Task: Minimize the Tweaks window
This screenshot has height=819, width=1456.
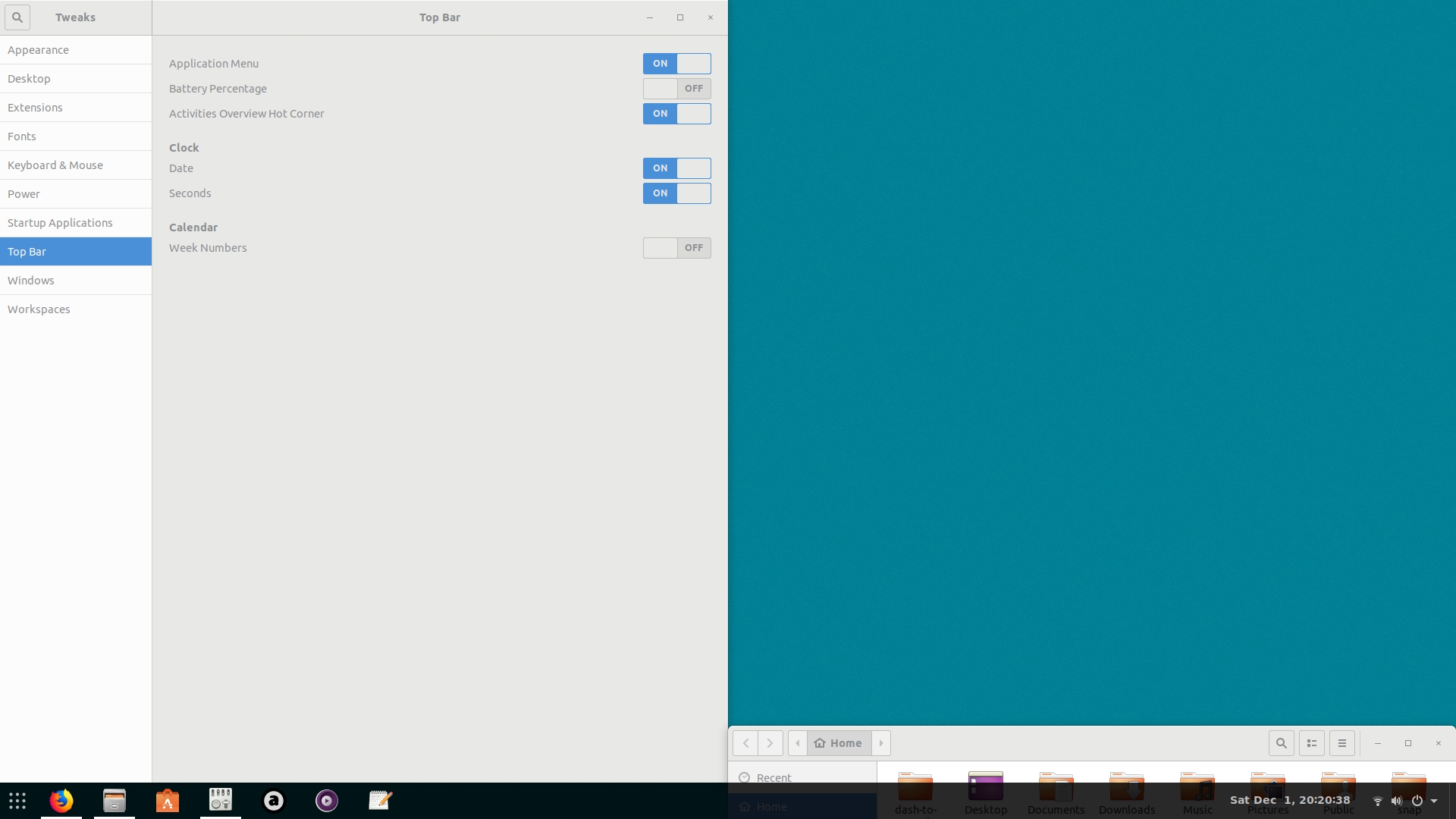Action: [650, 17]
